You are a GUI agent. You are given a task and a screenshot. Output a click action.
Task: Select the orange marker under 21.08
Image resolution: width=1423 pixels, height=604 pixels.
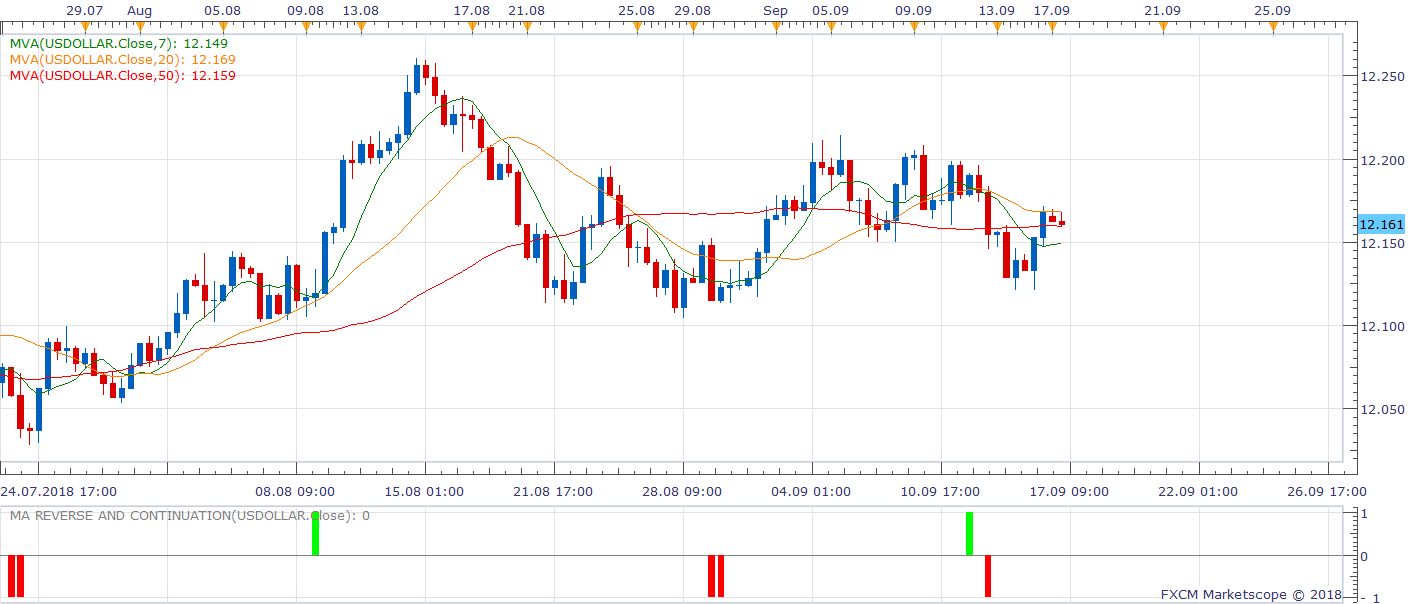tap(526, 28)
